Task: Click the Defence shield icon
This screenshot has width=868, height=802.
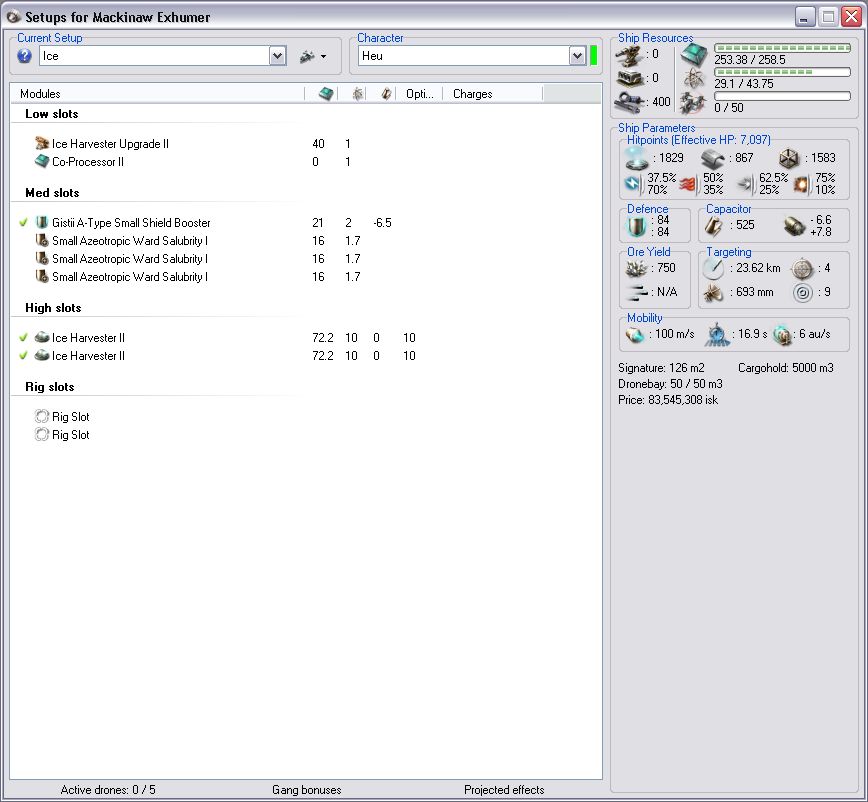Action: tap(637, 225)
